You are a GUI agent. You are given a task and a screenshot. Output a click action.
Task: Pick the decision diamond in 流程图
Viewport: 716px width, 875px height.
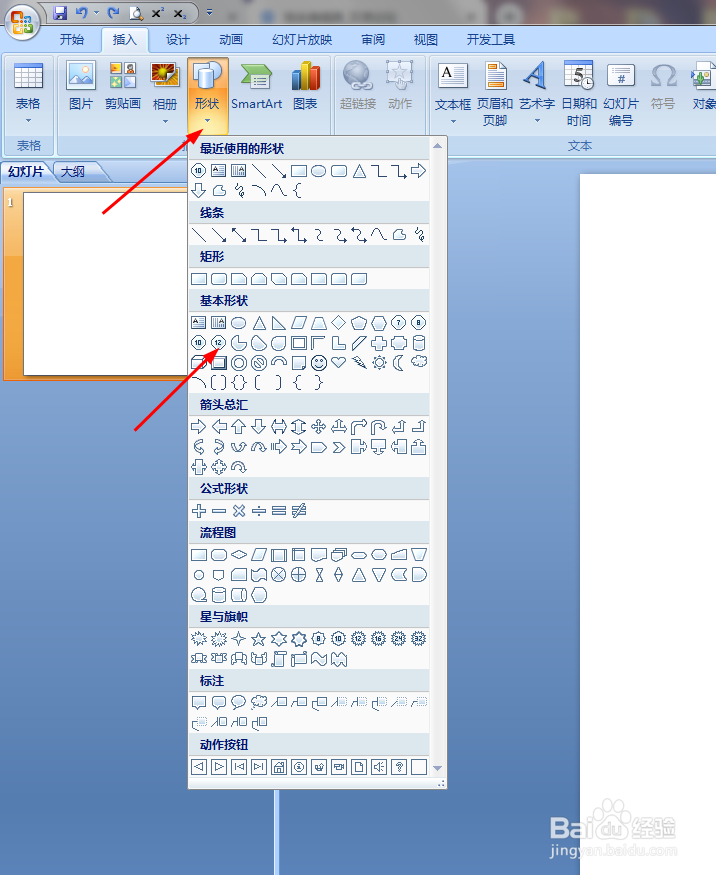pos(239,555)
